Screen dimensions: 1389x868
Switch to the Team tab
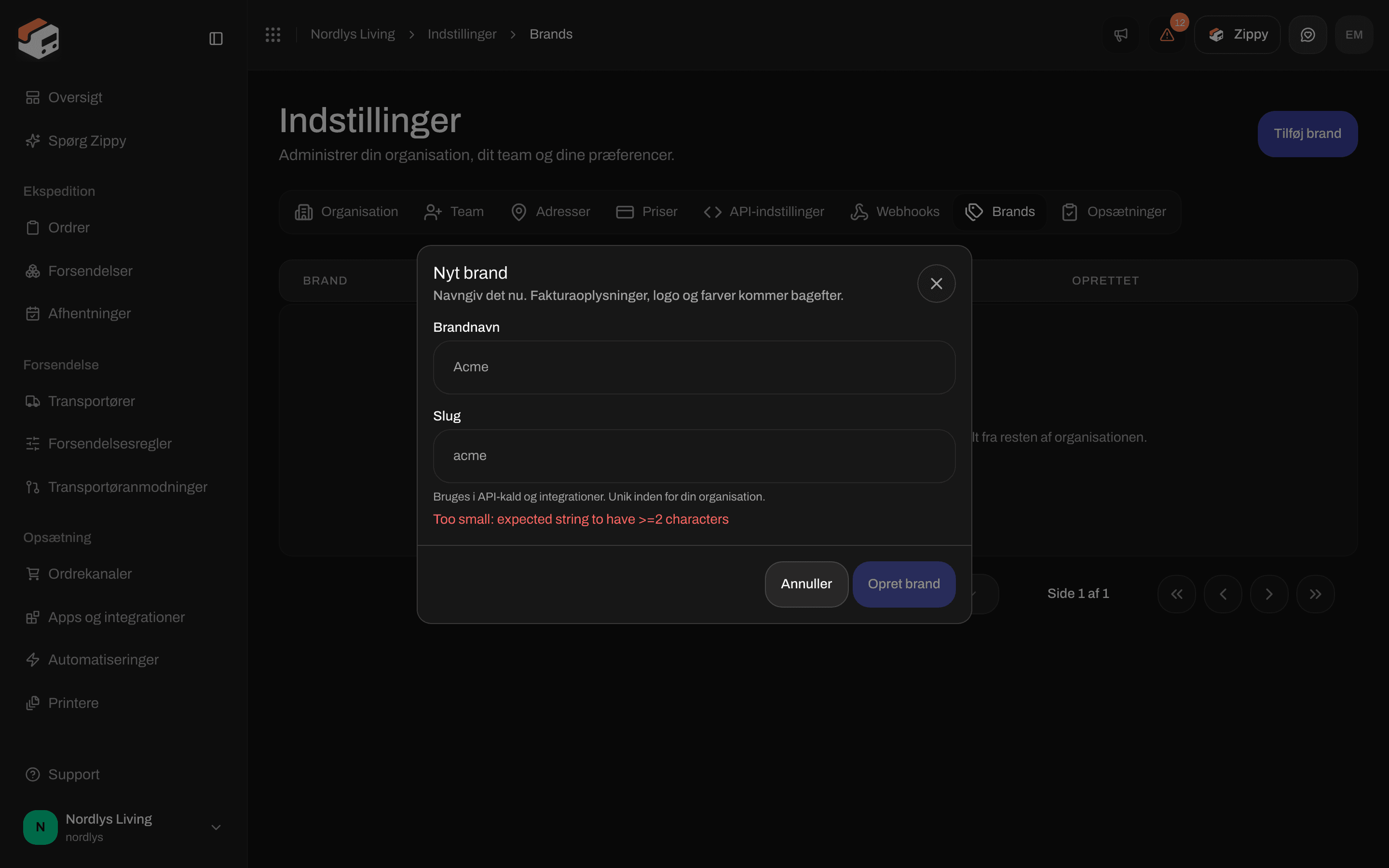pyautogui.click(x=454, y=212)
